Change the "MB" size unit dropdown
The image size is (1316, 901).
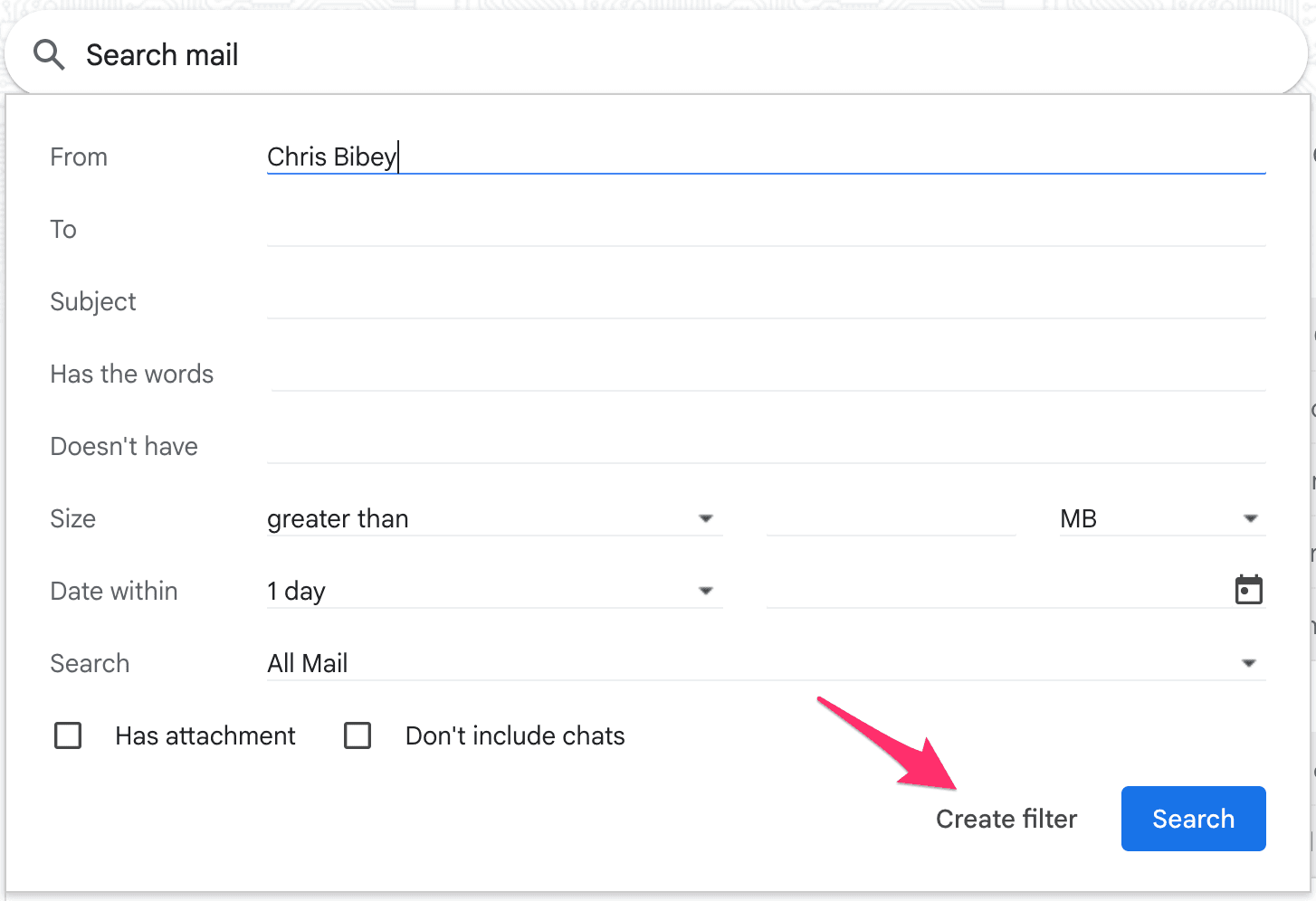click(x=1161, y=518)
